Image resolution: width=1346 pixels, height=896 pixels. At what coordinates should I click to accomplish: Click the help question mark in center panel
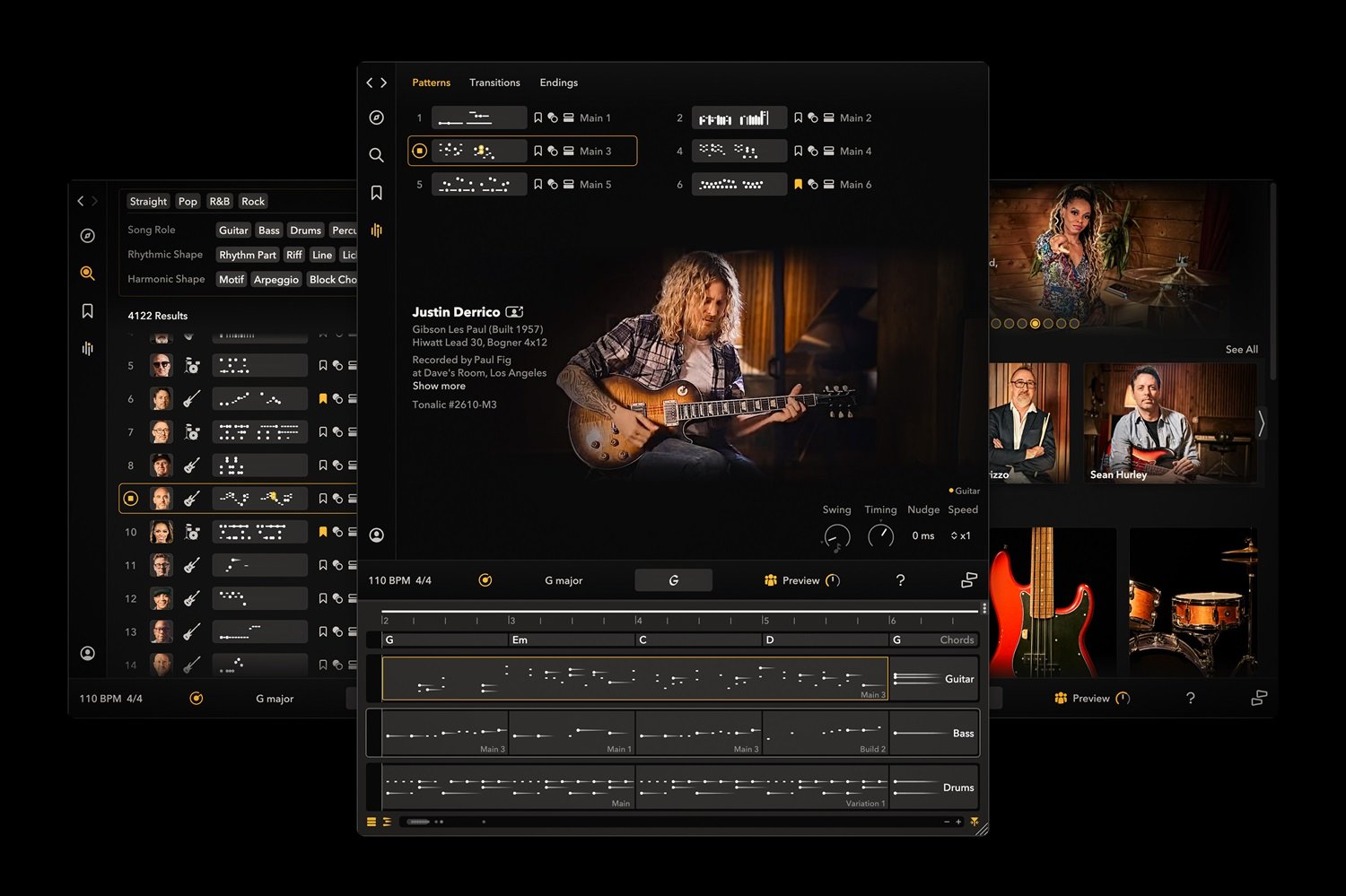[900, 580]
